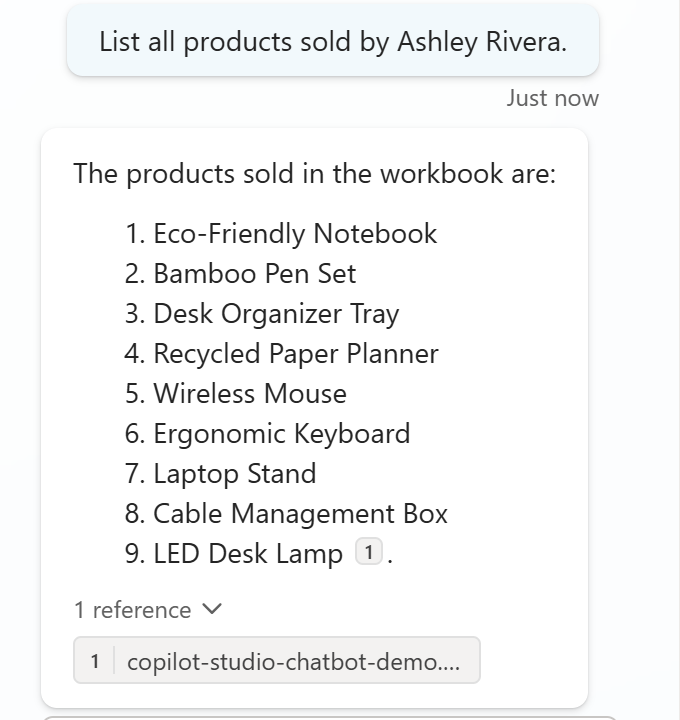Select the user message about Ashley Rivera
This screenshot has width=680, height=720.
[332, 42]
